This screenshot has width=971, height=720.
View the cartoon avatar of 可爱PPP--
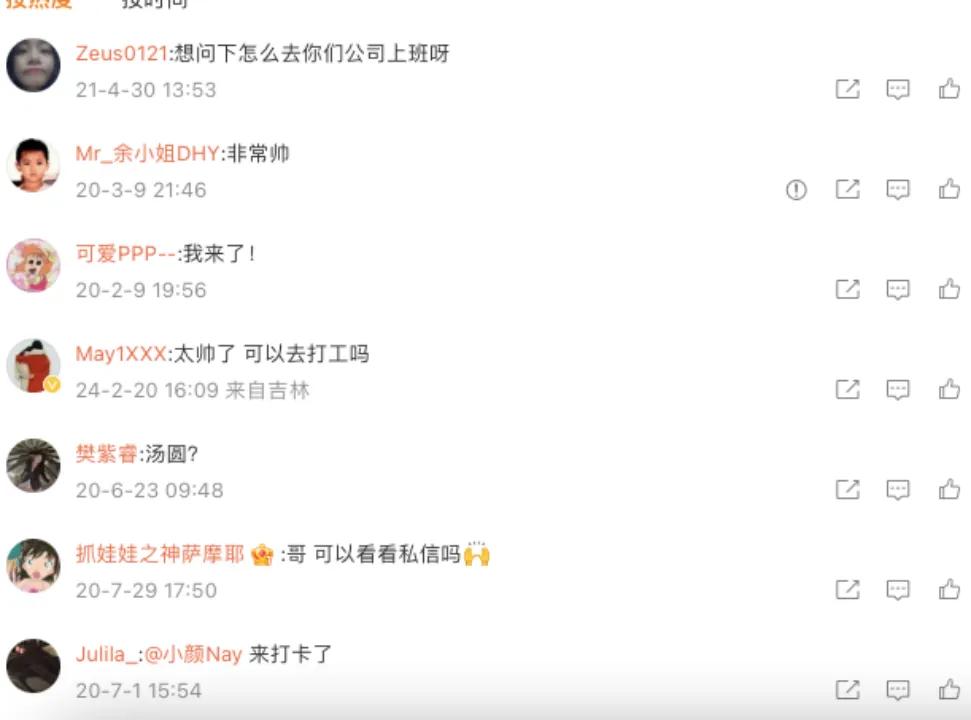33,266
